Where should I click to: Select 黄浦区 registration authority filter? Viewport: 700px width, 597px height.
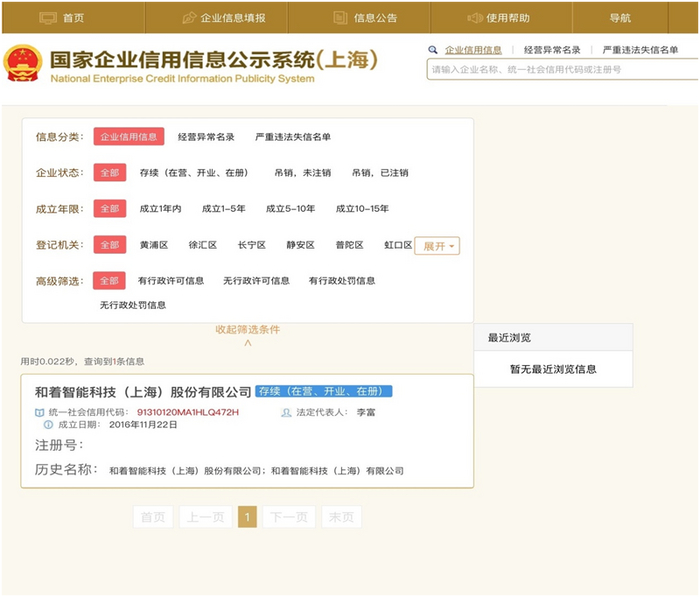tap(153, 245)
